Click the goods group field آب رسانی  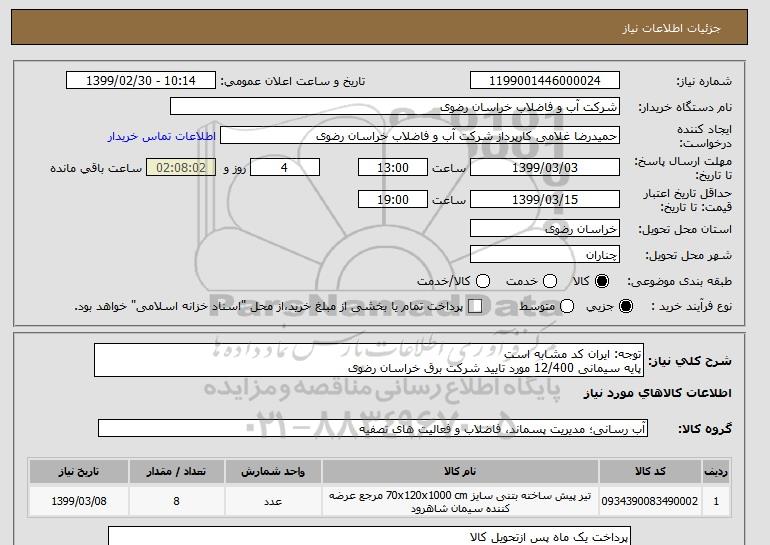(x=373, y=429)
